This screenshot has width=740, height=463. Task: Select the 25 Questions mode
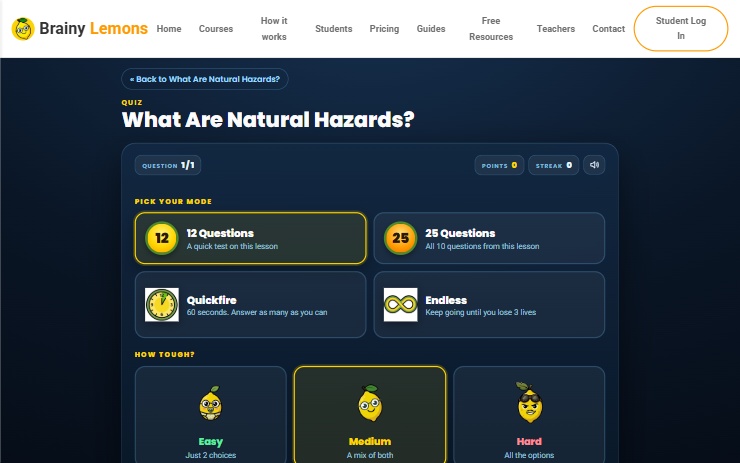(489, 238)
